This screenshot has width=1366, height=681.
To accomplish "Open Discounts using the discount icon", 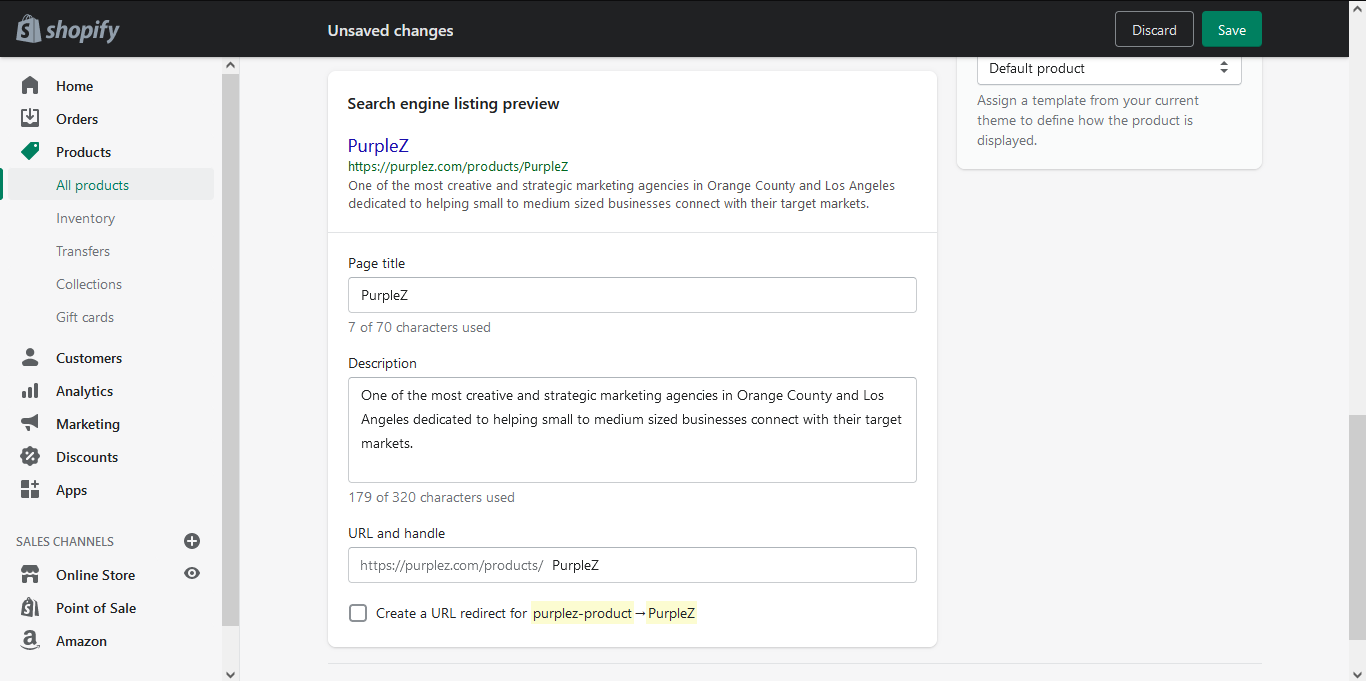I will click(31, 456).
